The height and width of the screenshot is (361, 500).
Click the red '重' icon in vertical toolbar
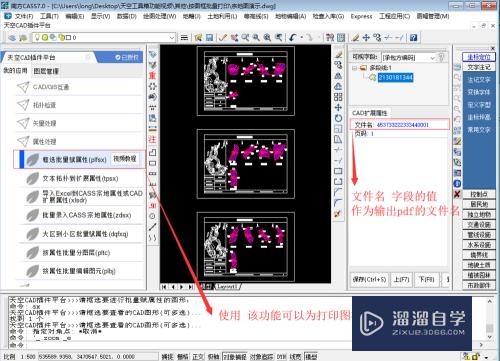152,75
